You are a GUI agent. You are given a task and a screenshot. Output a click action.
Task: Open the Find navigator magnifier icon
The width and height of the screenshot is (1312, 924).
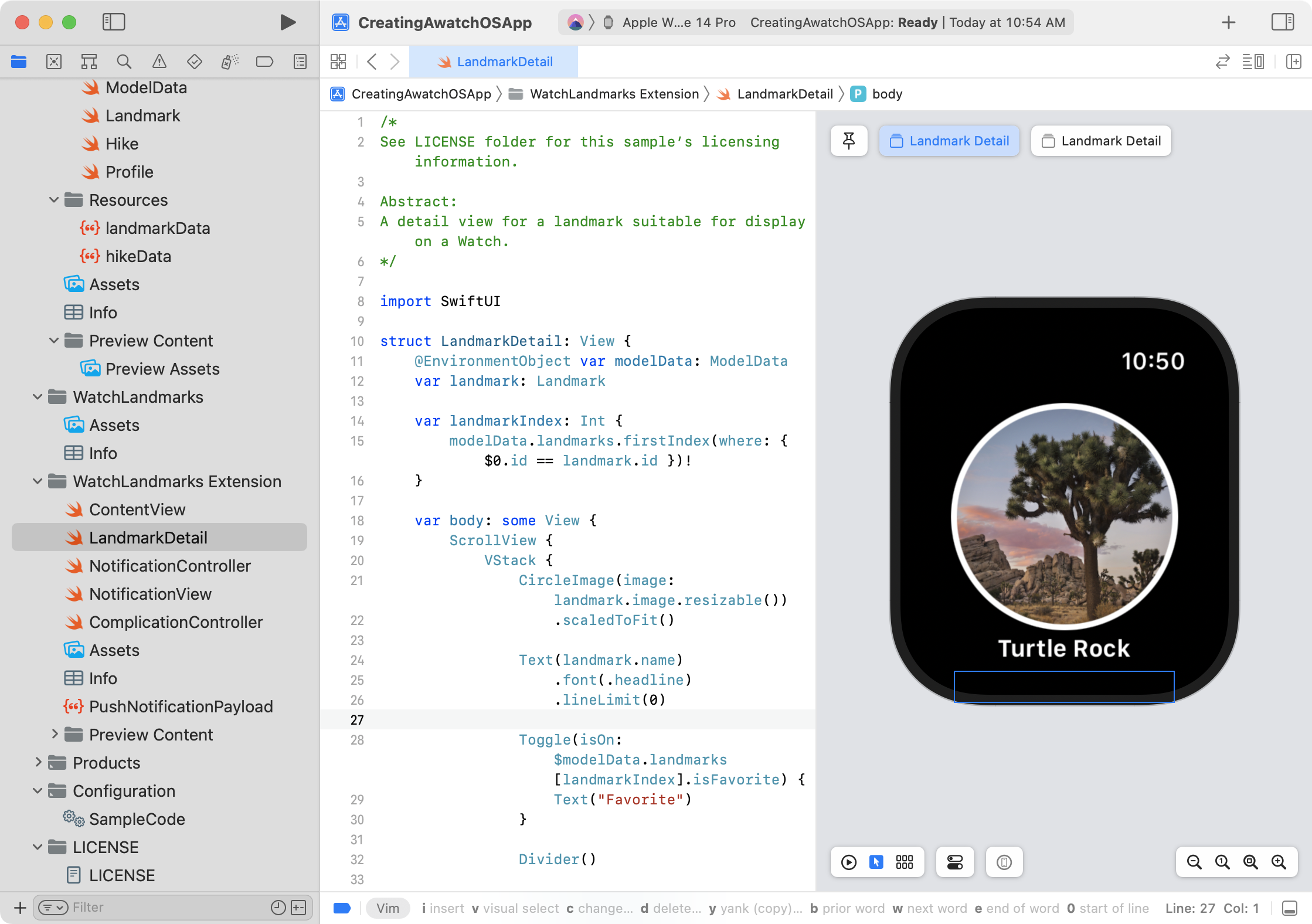point(124,62)
